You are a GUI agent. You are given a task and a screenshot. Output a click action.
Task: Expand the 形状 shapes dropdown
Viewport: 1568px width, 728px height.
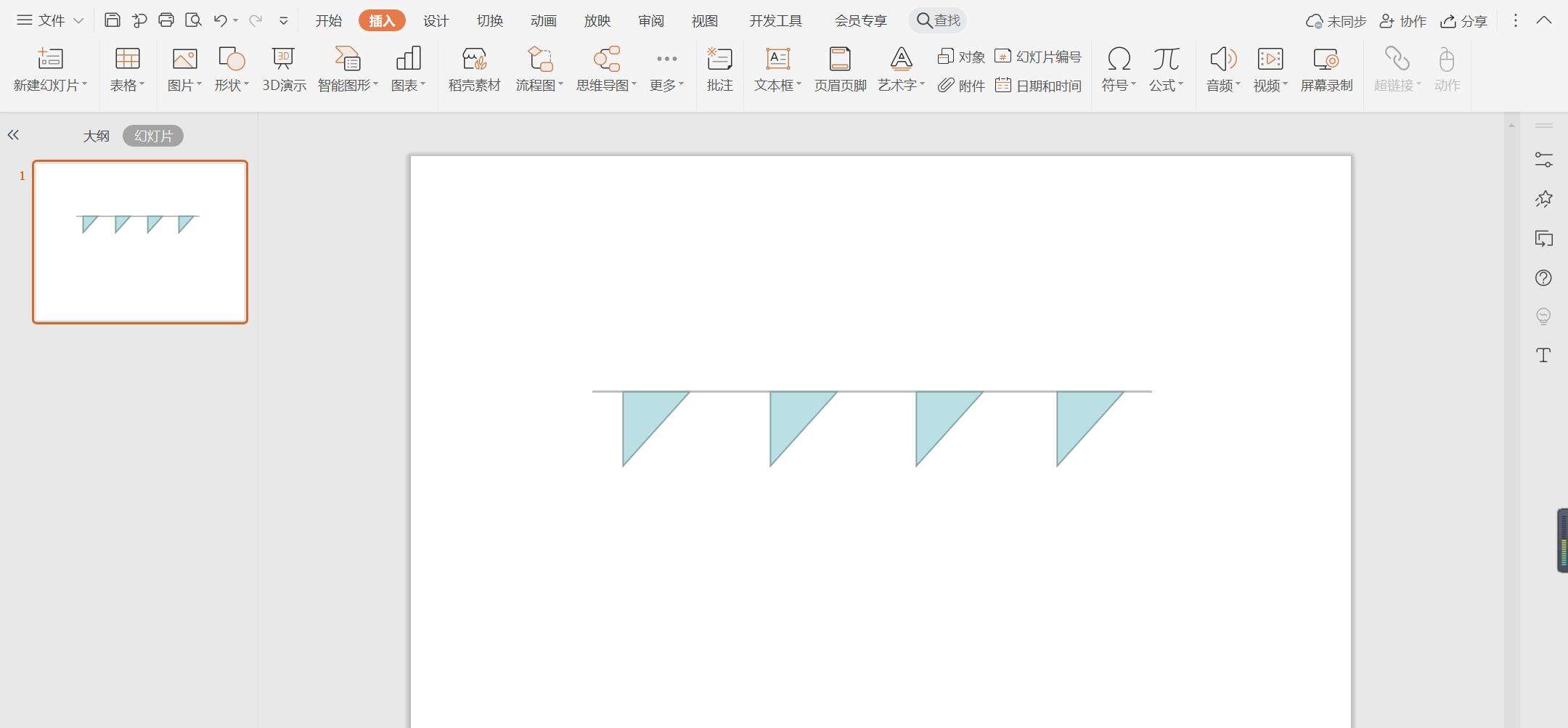coord(232,70)
